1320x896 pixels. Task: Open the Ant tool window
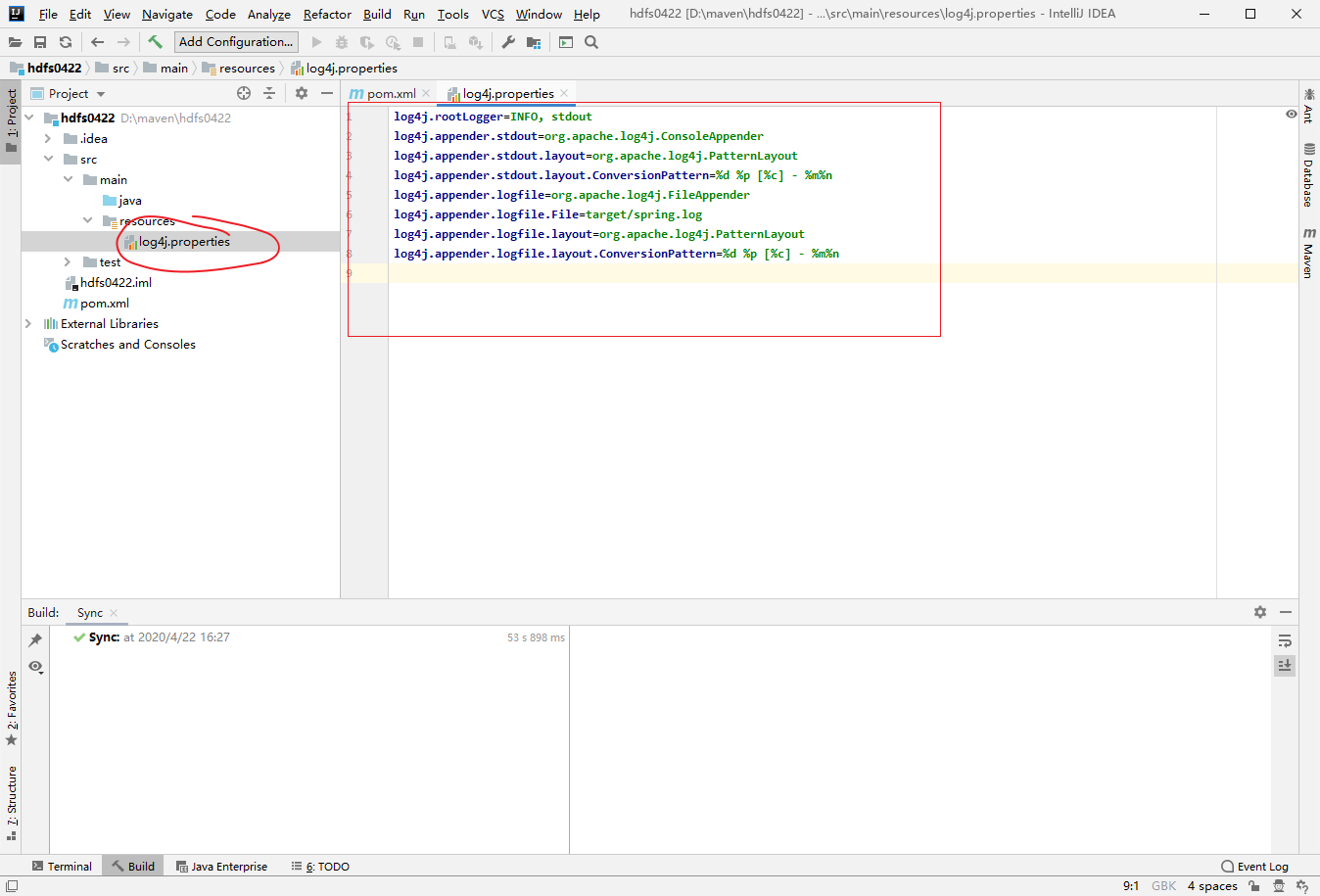tap(1309, 106)
